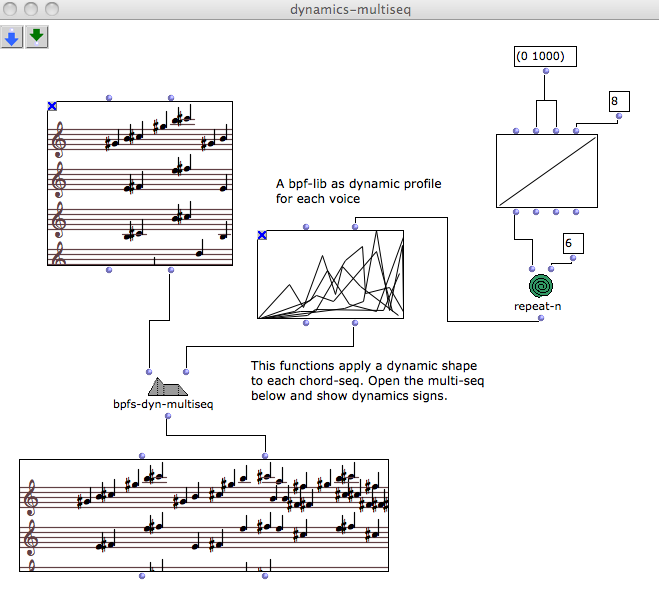Click the outlet dot below the bpfs-dyn-multiseq icon
The height and width of the screenshot is (600, 659).
pyautogui.click(x=168, y=415)
